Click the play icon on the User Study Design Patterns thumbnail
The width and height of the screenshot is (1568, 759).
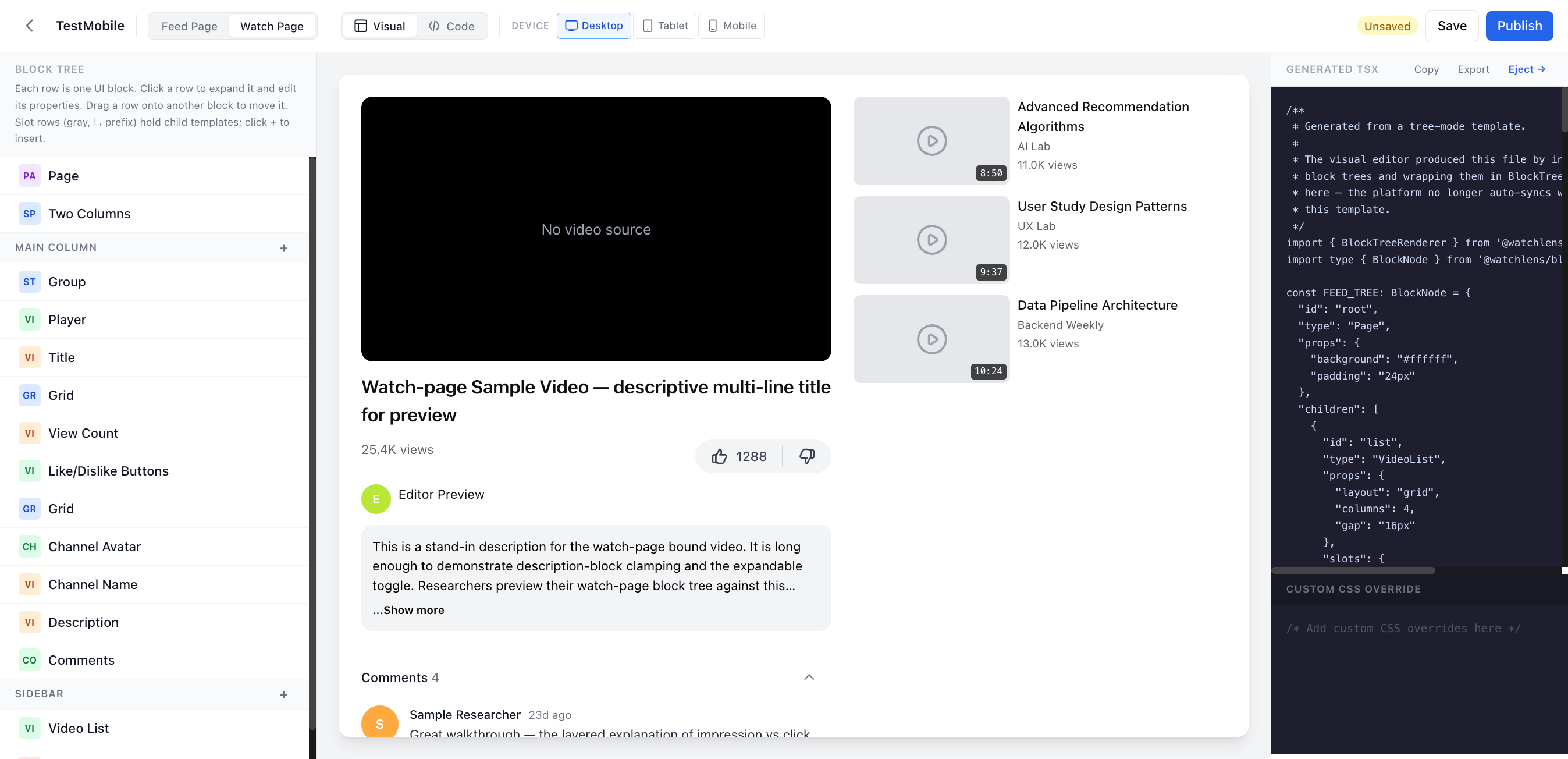click(x=932, y=240)
